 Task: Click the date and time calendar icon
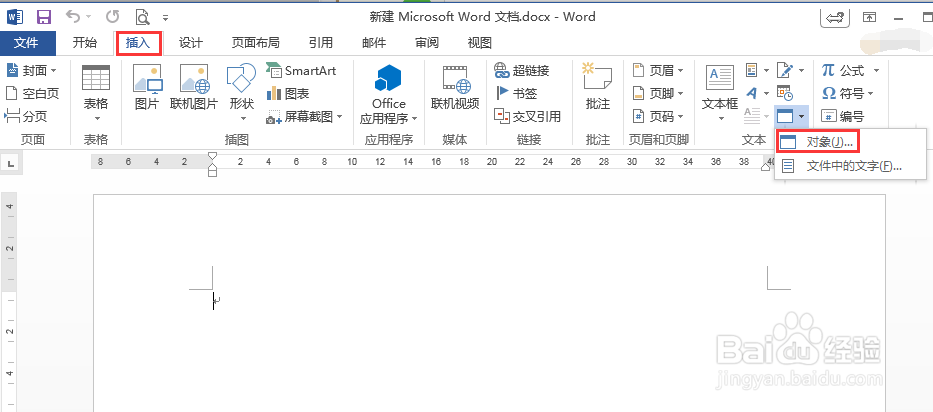[785, 93]
